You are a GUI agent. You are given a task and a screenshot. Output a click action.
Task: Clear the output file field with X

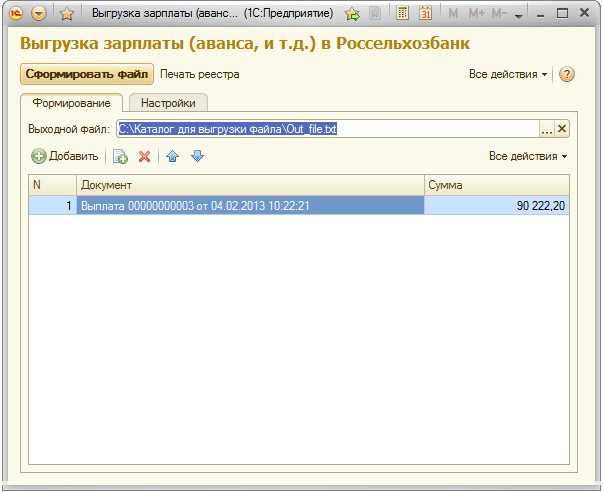(562, 129)
